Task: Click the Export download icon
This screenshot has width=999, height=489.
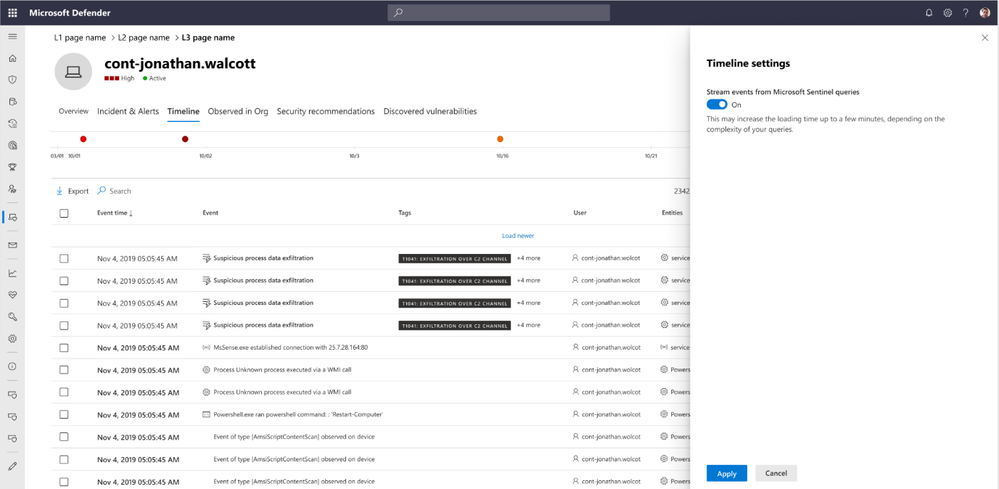Action: coord(59,191)
